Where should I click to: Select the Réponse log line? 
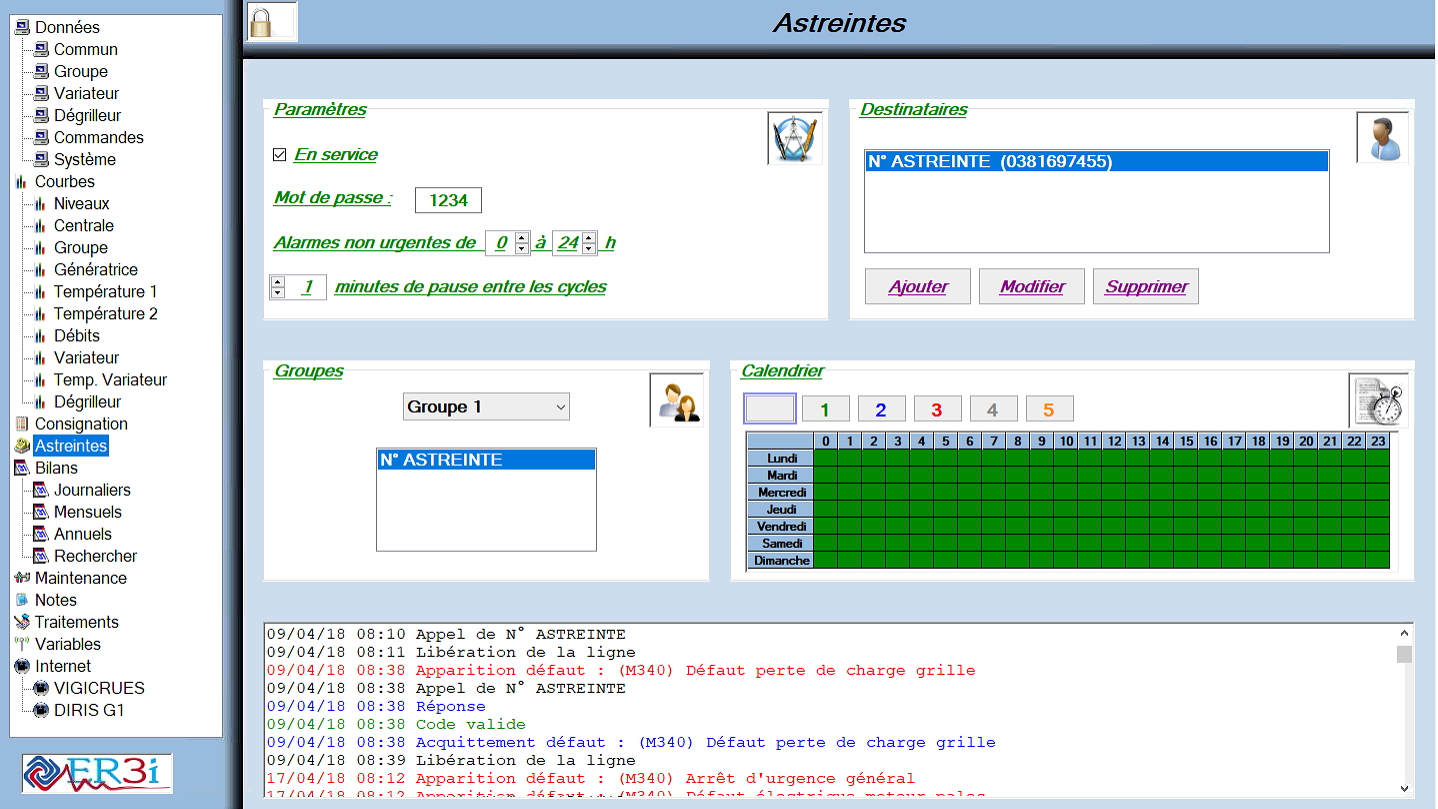[x=376, y=706]
